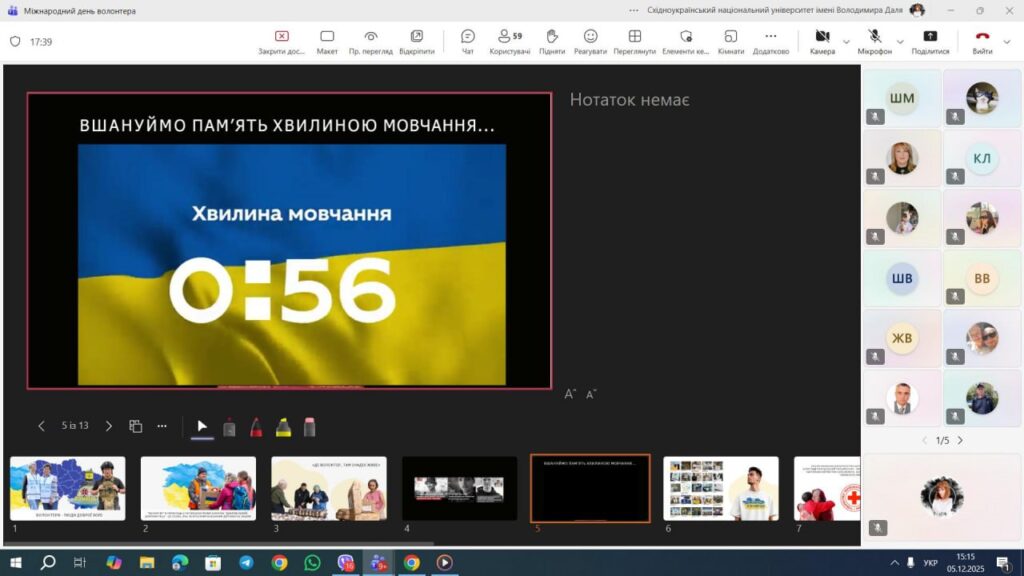Choose the eraser tool
1024x576 pixels.
[309, 427]
